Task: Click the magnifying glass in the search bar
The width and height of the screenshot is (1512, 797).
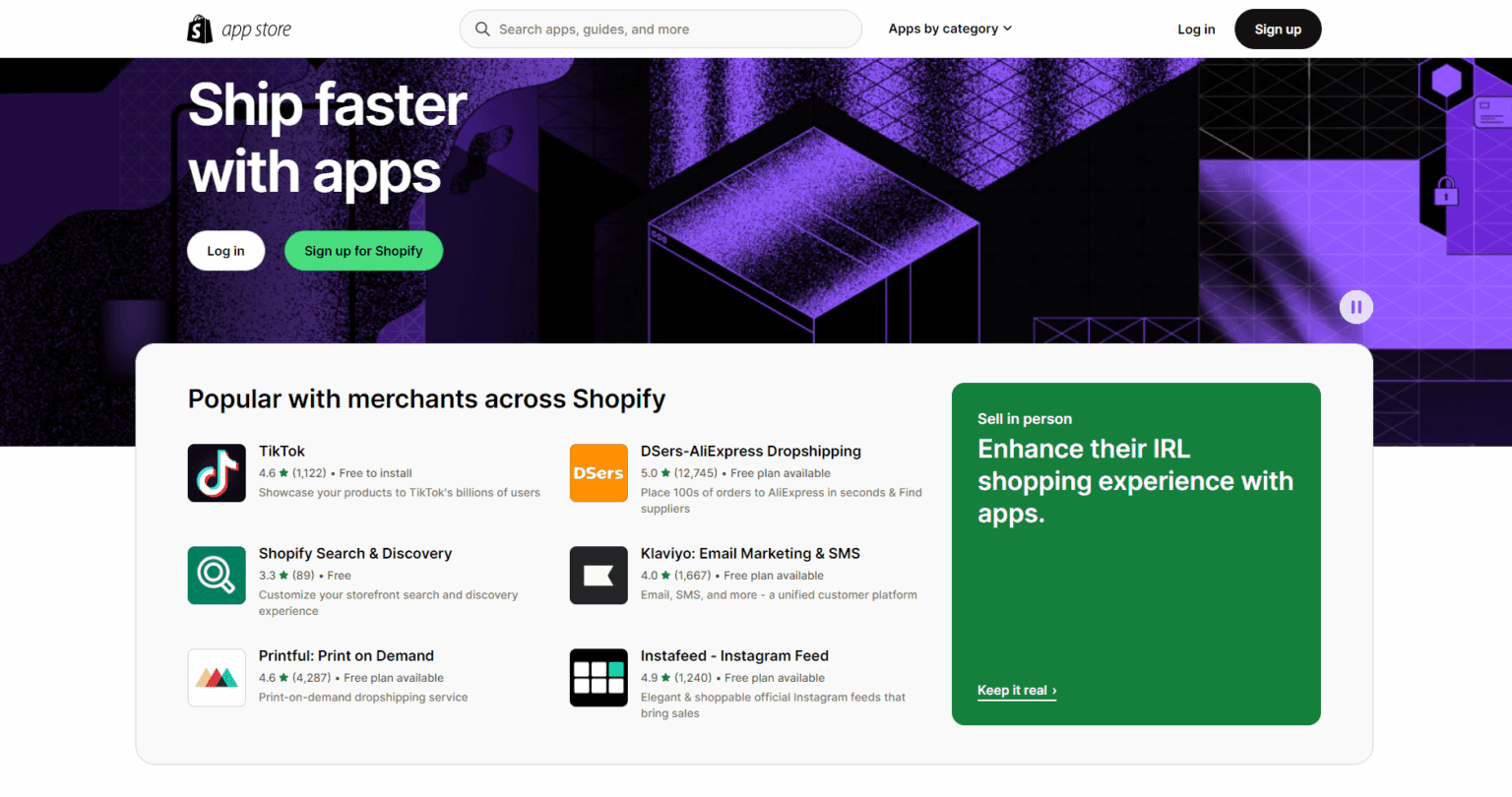Action: coord(482,29)
